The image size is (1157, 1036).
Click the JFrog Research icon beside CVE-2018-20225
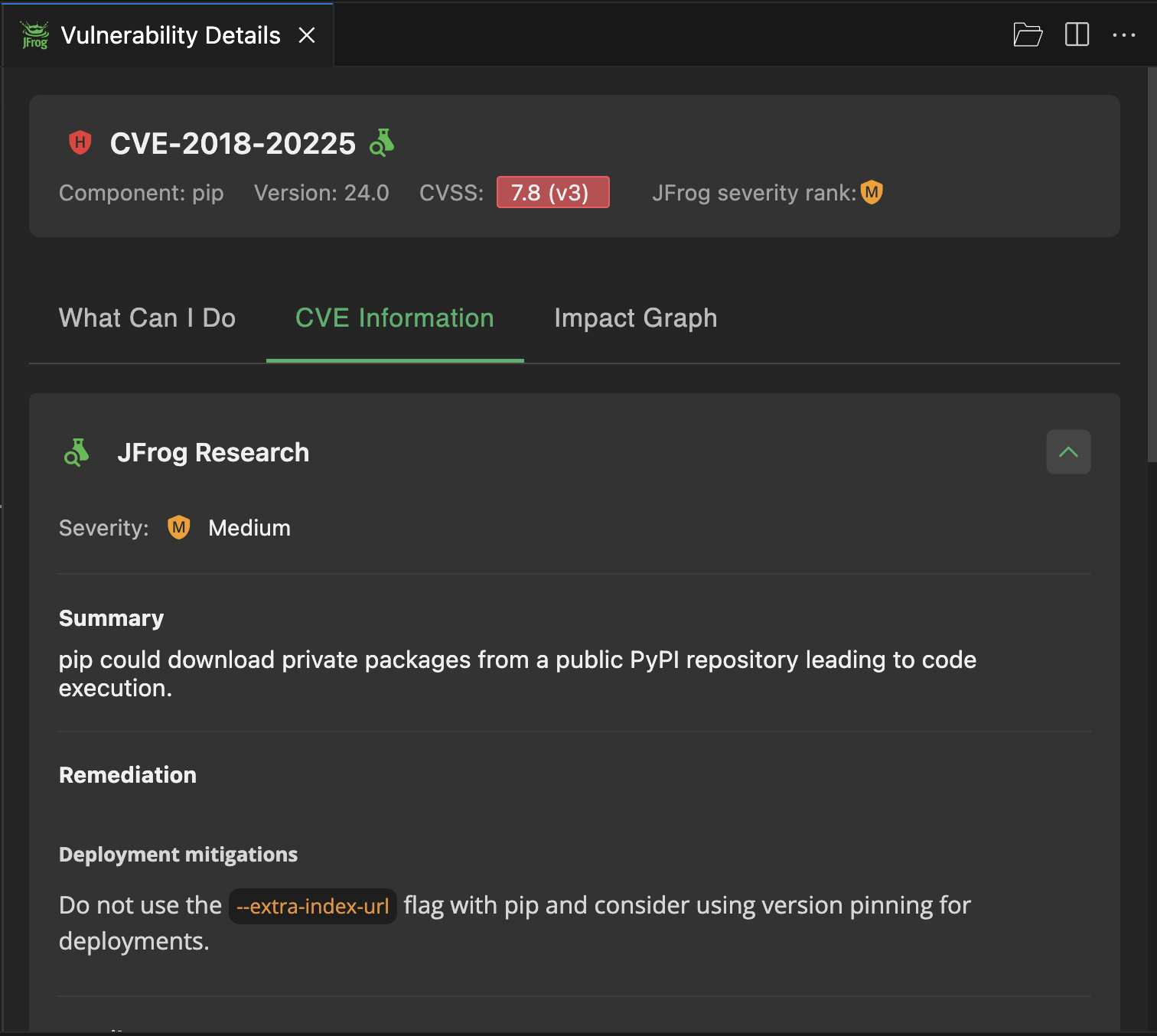382,142
